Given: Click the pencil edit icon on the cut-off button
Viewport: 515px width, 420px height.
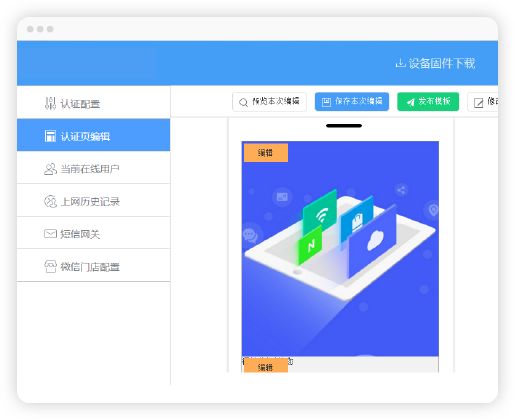Looking at the screenshot, I should tap(478, 103).
